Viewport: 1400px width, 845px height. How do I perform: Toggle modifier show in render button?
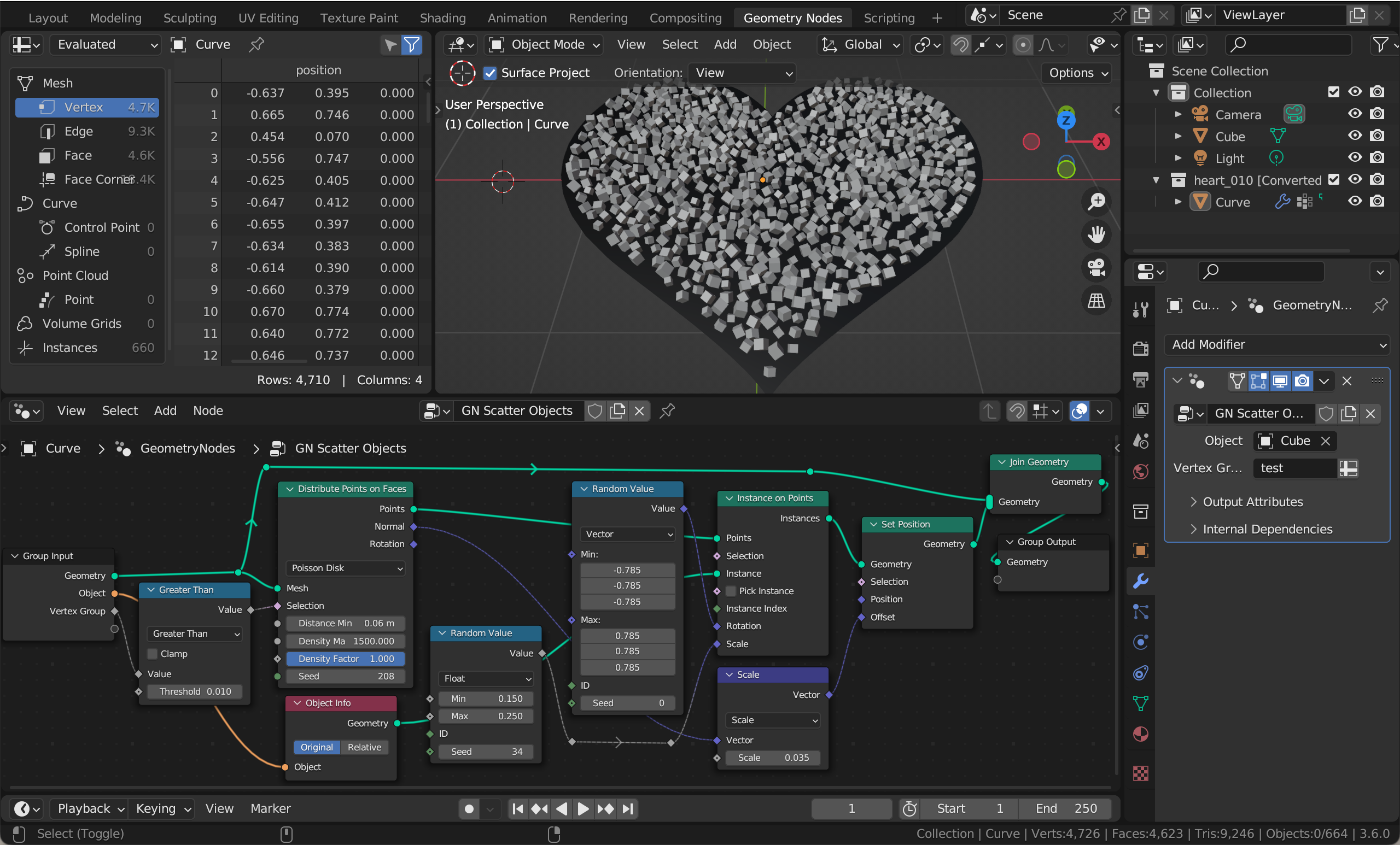(x=1302, y=380)
